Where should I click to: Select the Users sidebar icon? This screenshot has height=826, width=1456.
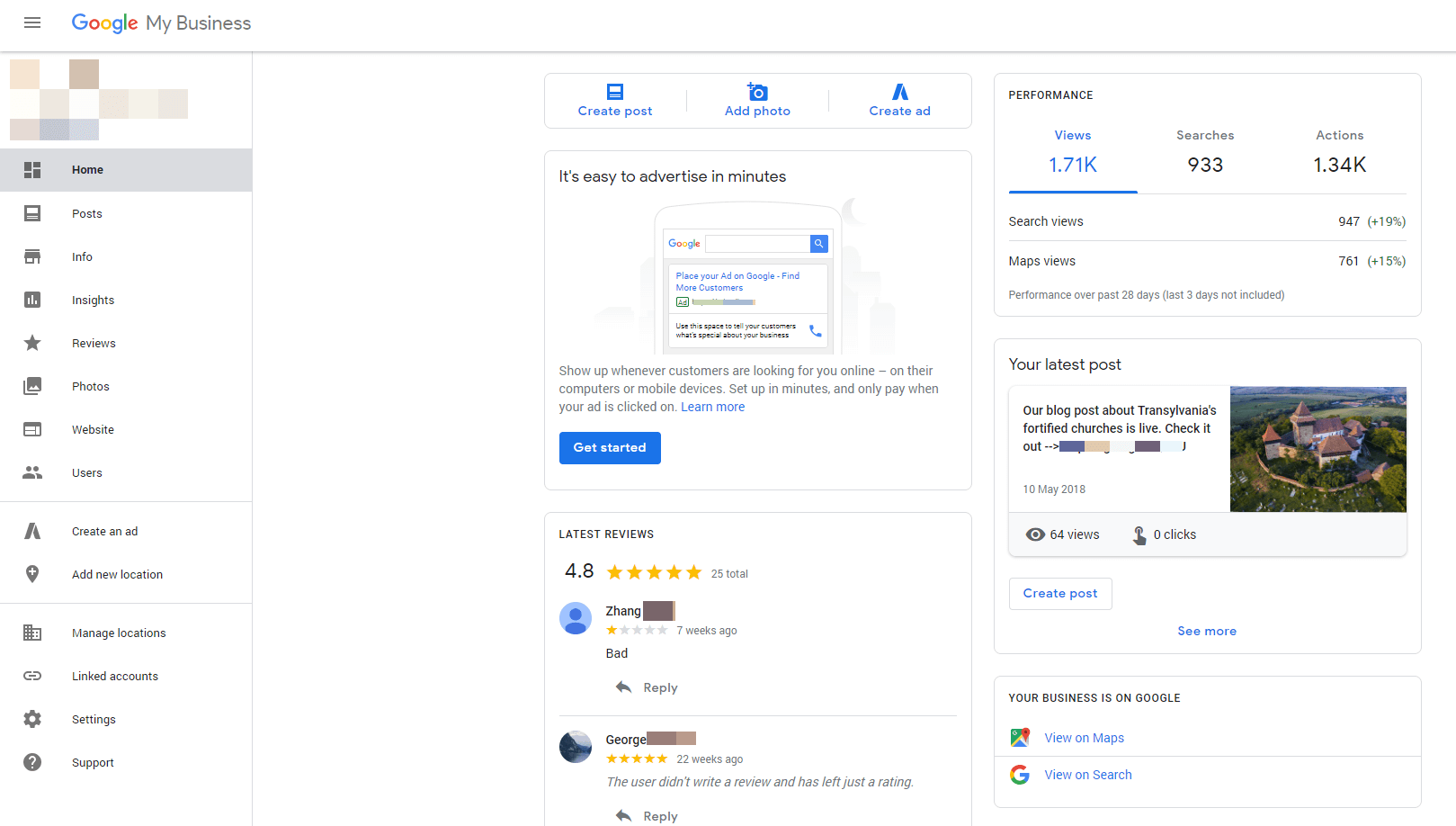[32, 472]
